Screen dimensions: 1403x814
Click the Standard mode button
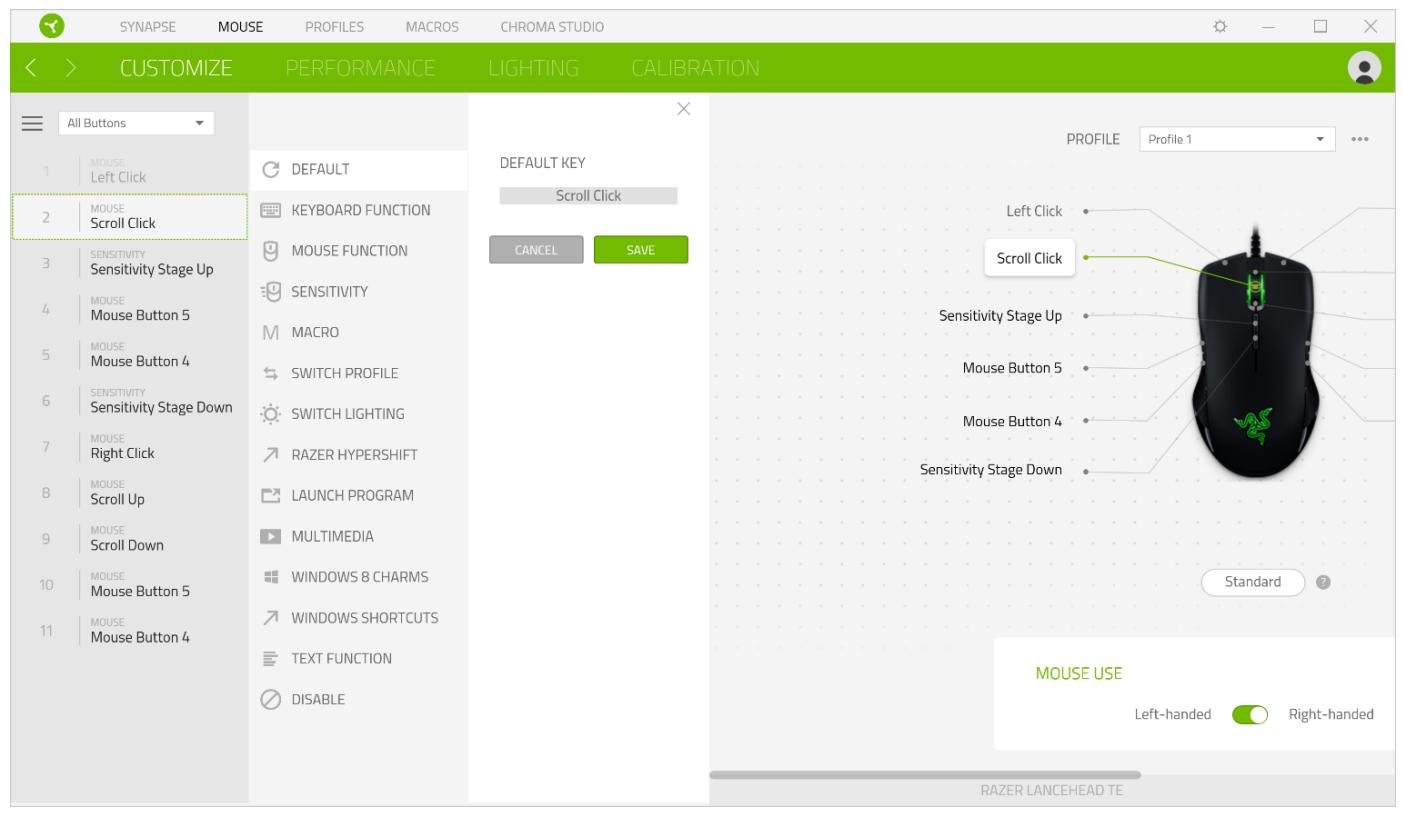(1254, 582)
